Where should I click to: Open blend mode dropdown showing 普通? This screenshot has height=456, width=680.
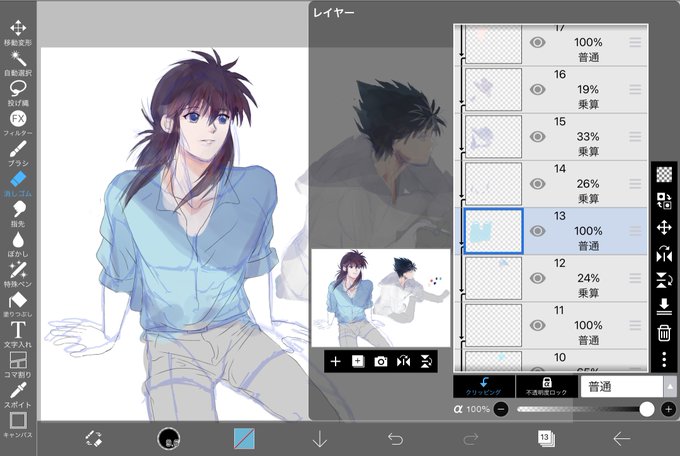tap(628, 386)
